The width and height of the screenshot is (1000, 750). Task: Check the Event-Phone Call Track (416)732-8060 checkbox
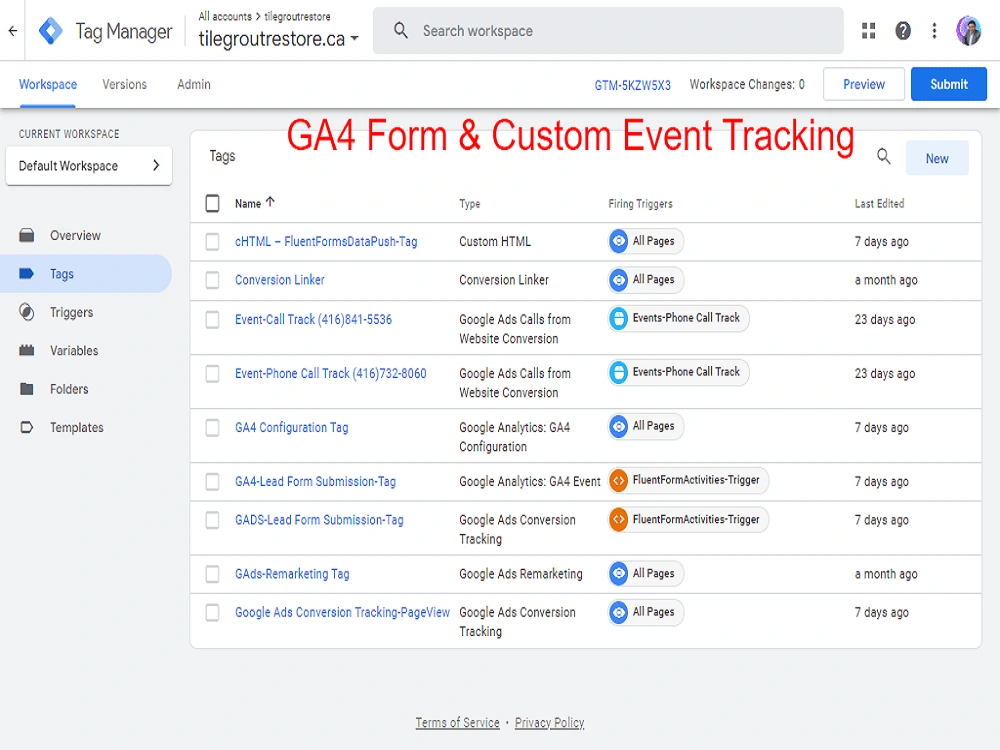click(212, 373)
